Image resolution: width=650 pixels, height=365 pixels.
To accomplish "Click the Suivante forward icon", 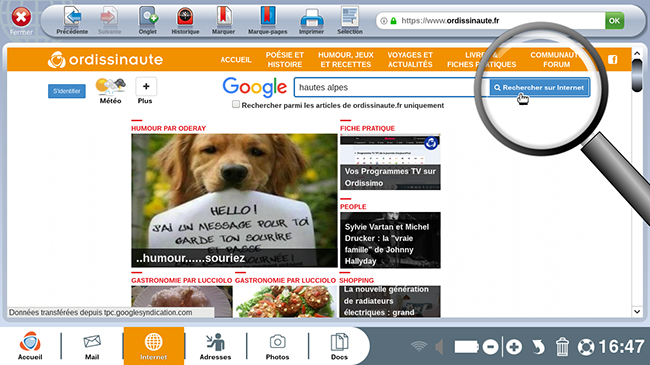I will pos(109,17).
